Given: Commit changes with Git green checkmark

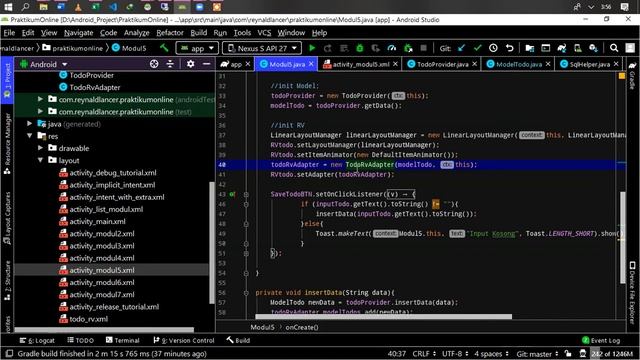Looking at the screenshot, I should tap(478, 48).
